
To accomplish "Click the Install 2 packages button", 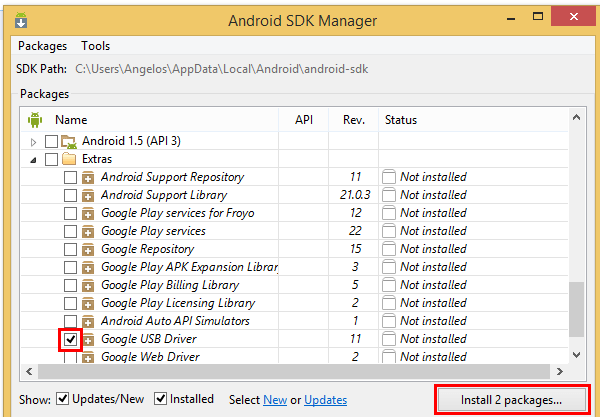I will (512, 400).
